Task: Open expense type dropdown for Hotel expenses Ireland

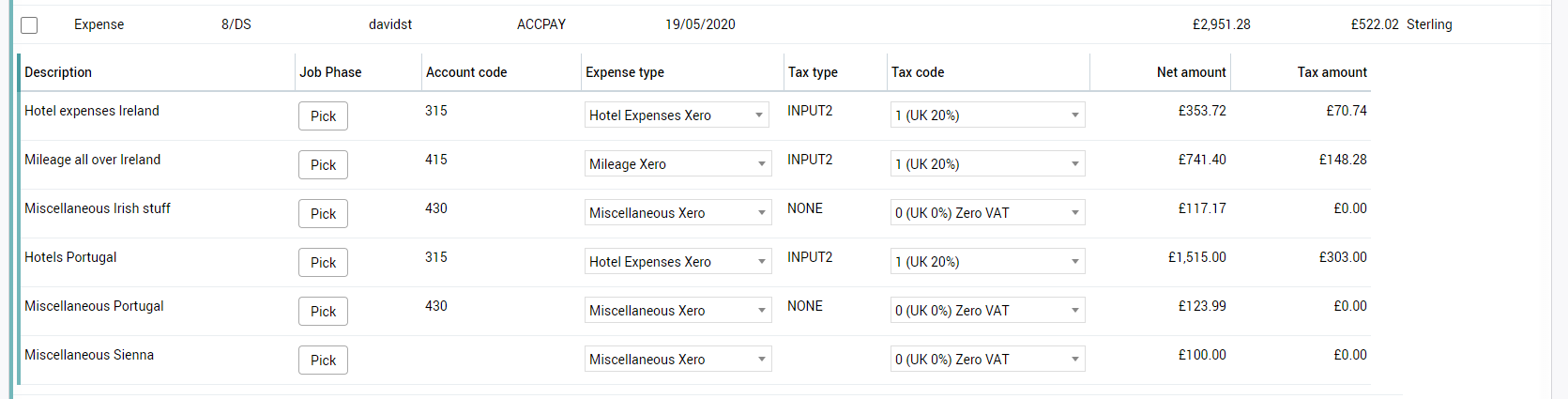Action: [x=677, y=115]
